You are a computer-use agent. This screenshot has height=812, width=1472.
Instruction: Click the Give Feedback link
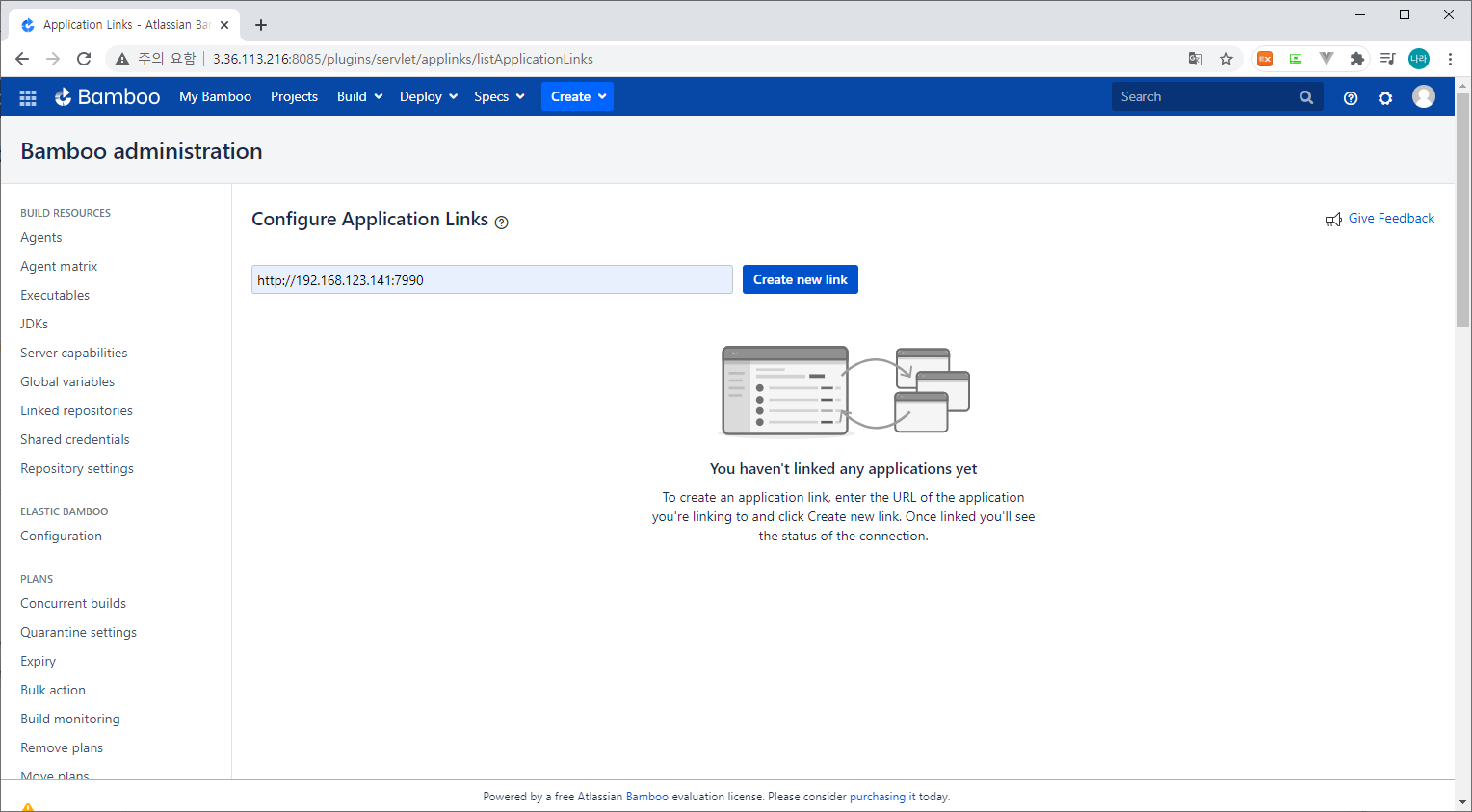(1391, 219)
